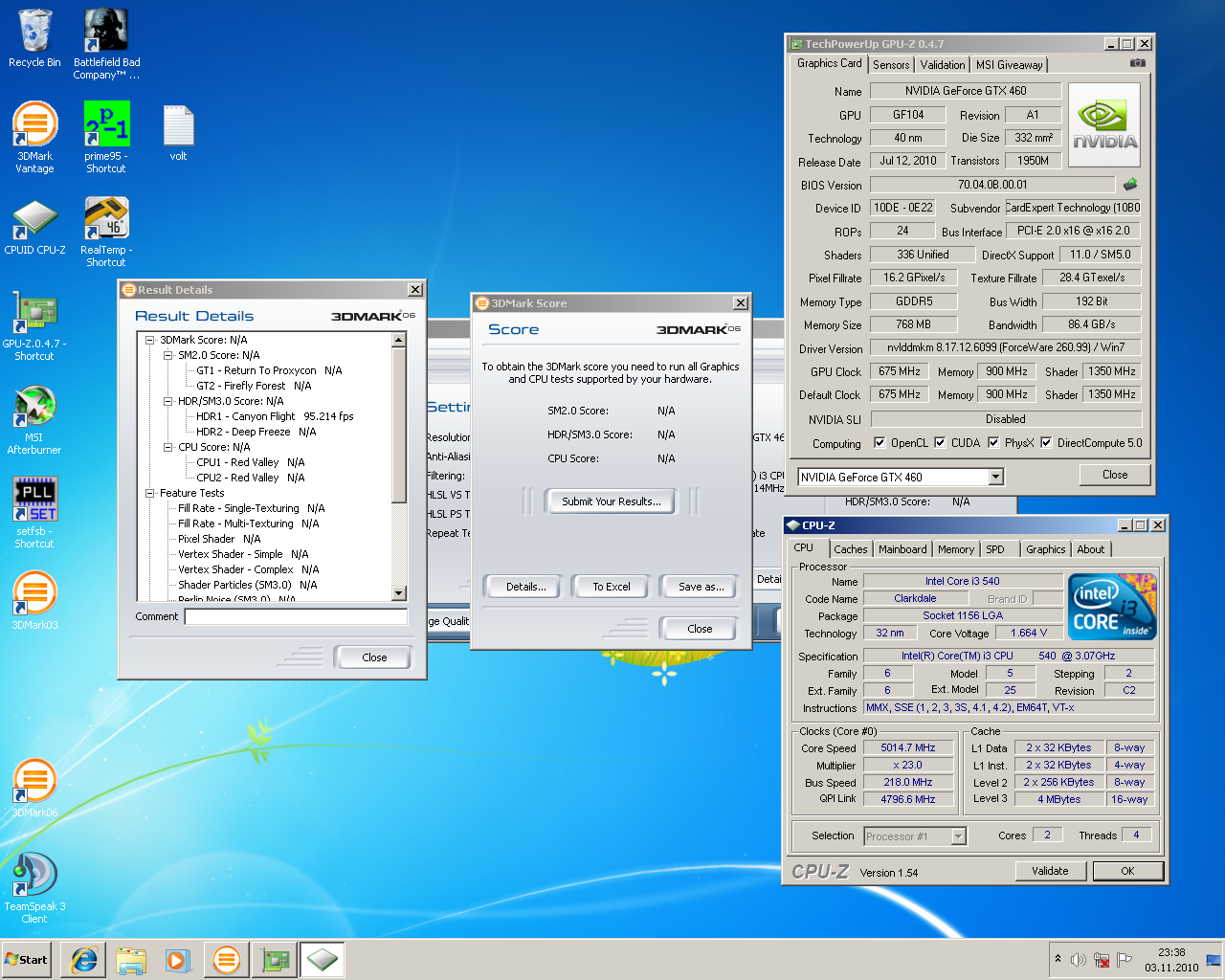
Task: Open Internet Explorer from taskbar
Action: tap(84, 960)
